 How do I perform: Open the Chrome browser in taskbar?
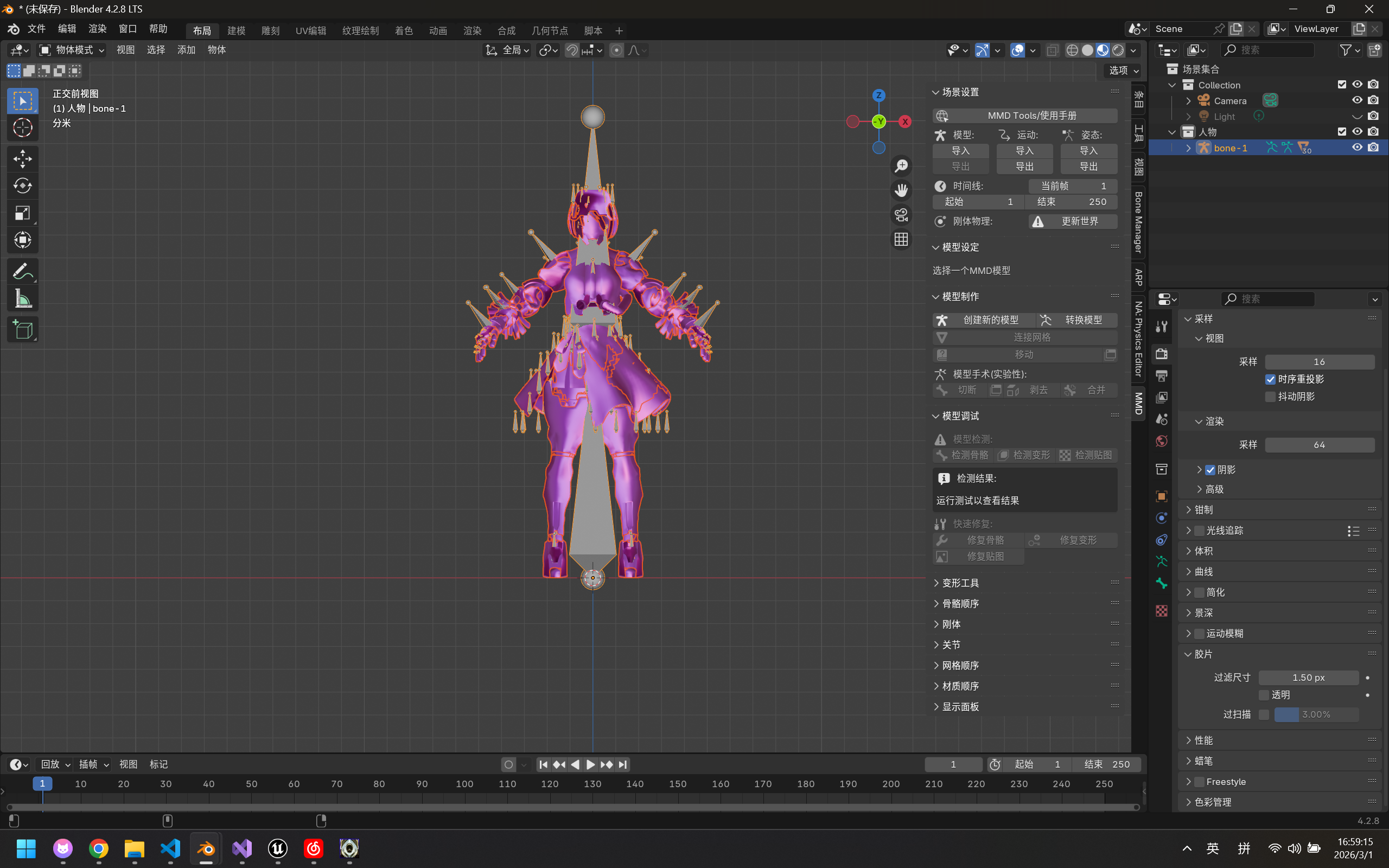coord(98,848)
